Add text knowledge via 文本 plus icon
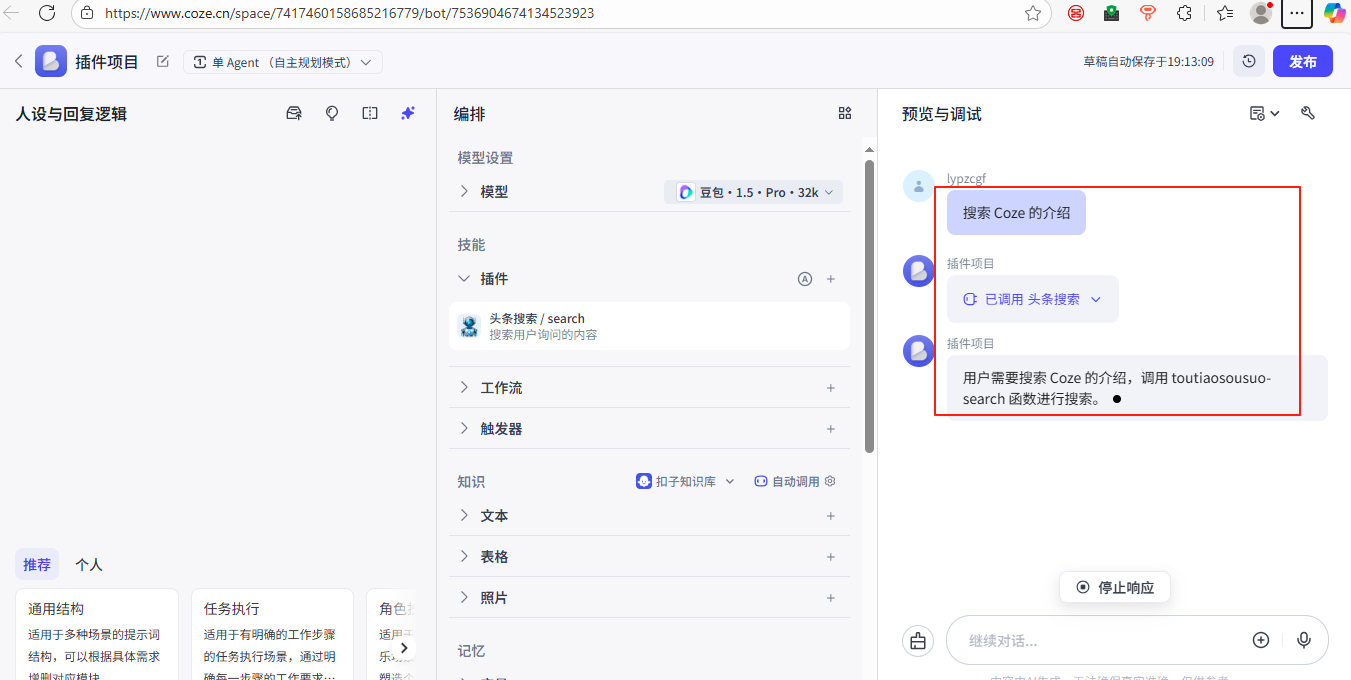Screen dimensions: 1351x680 pyautogui.click(x=831, y=516)
